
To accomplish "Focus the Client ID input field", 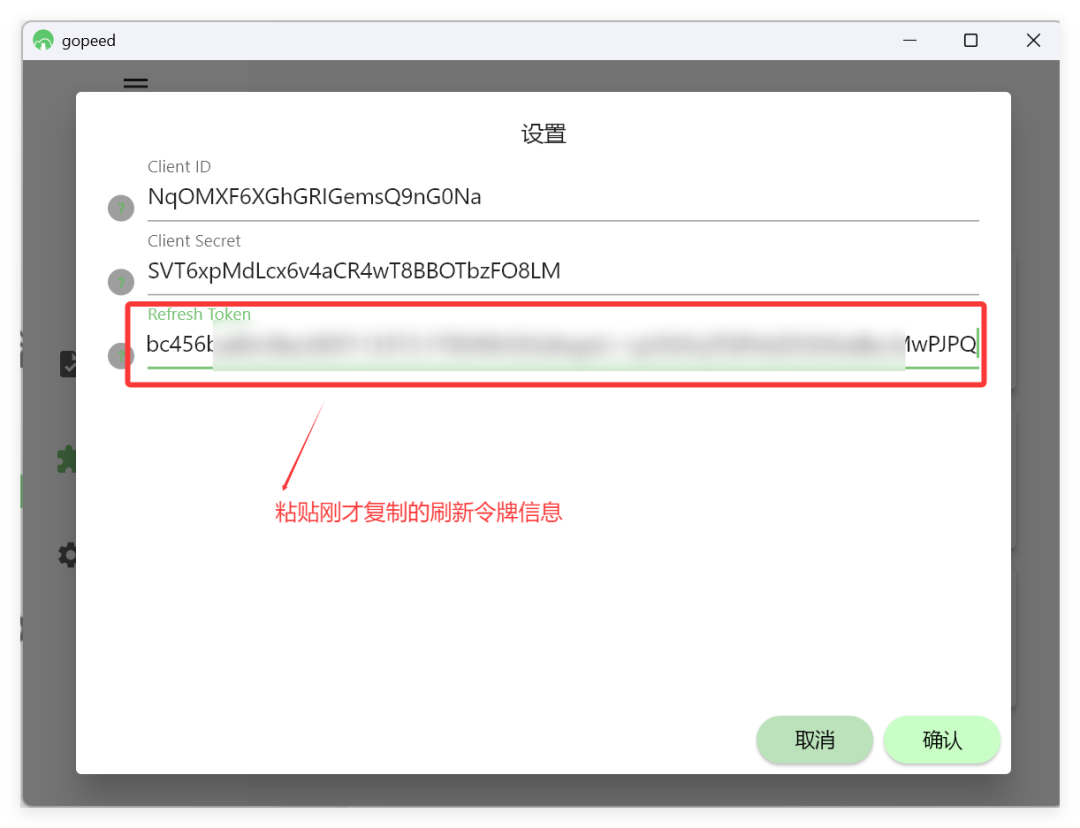I will coord(563,197).
